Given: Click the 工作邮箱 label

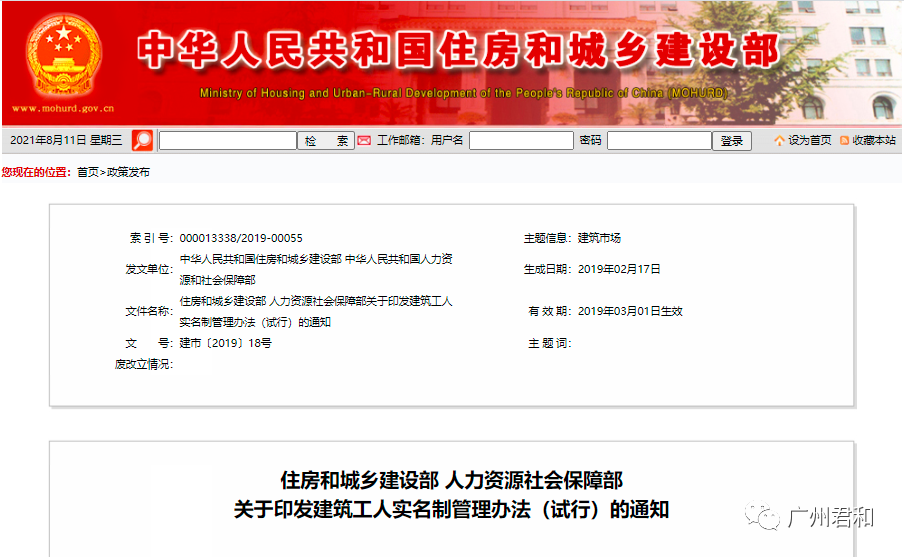Looking at the screenshot, I should pos(400,141).
